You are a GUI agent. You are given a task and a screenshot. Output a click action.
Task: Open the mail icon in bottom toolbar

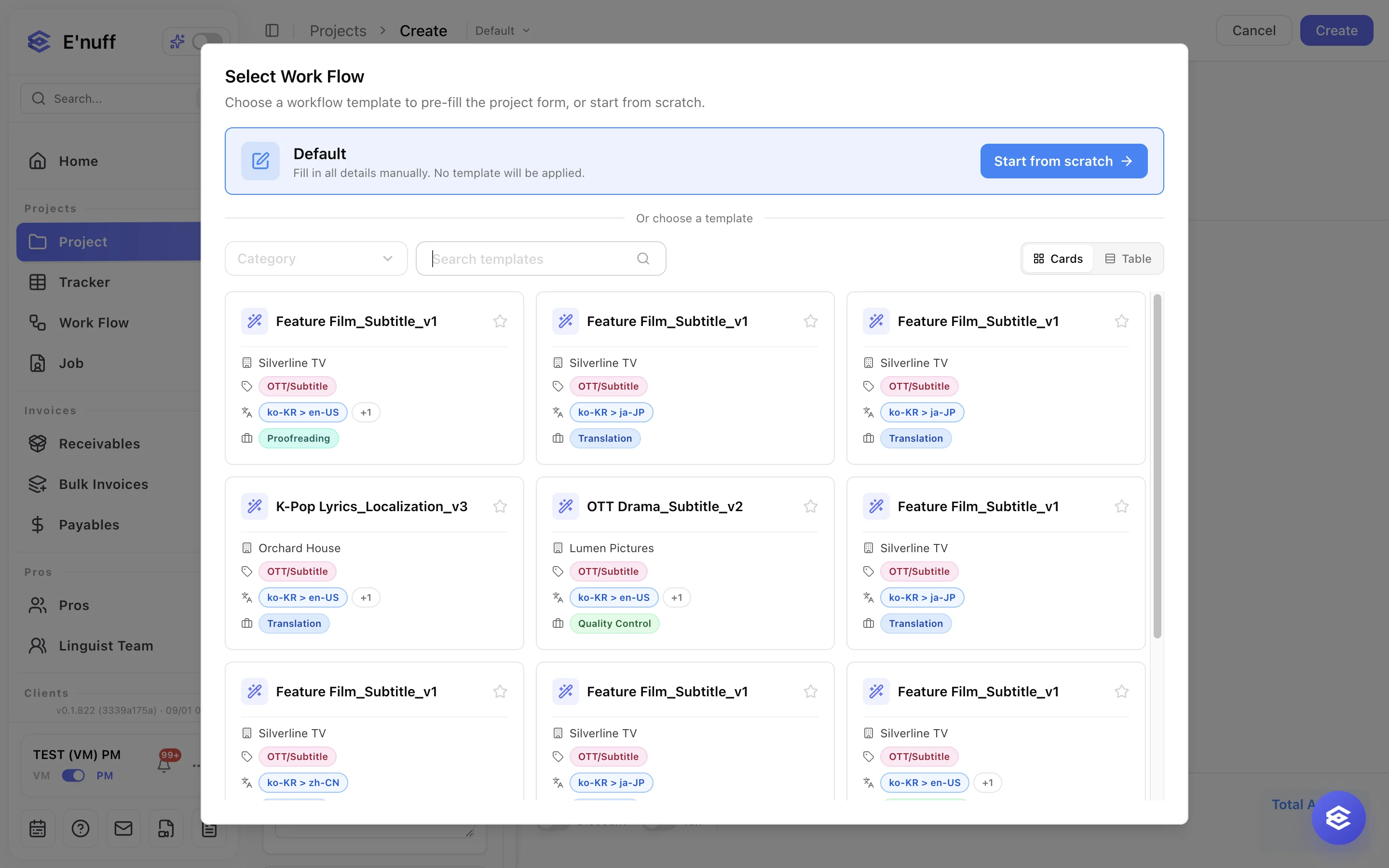[x=123, y=828]
